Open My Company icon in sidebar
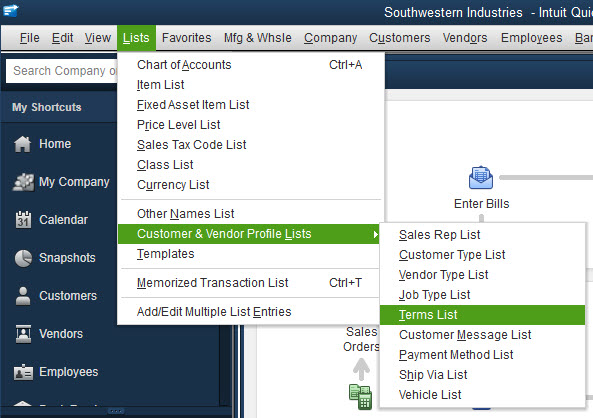The image size is (593, 418). [x=23, y=182]
